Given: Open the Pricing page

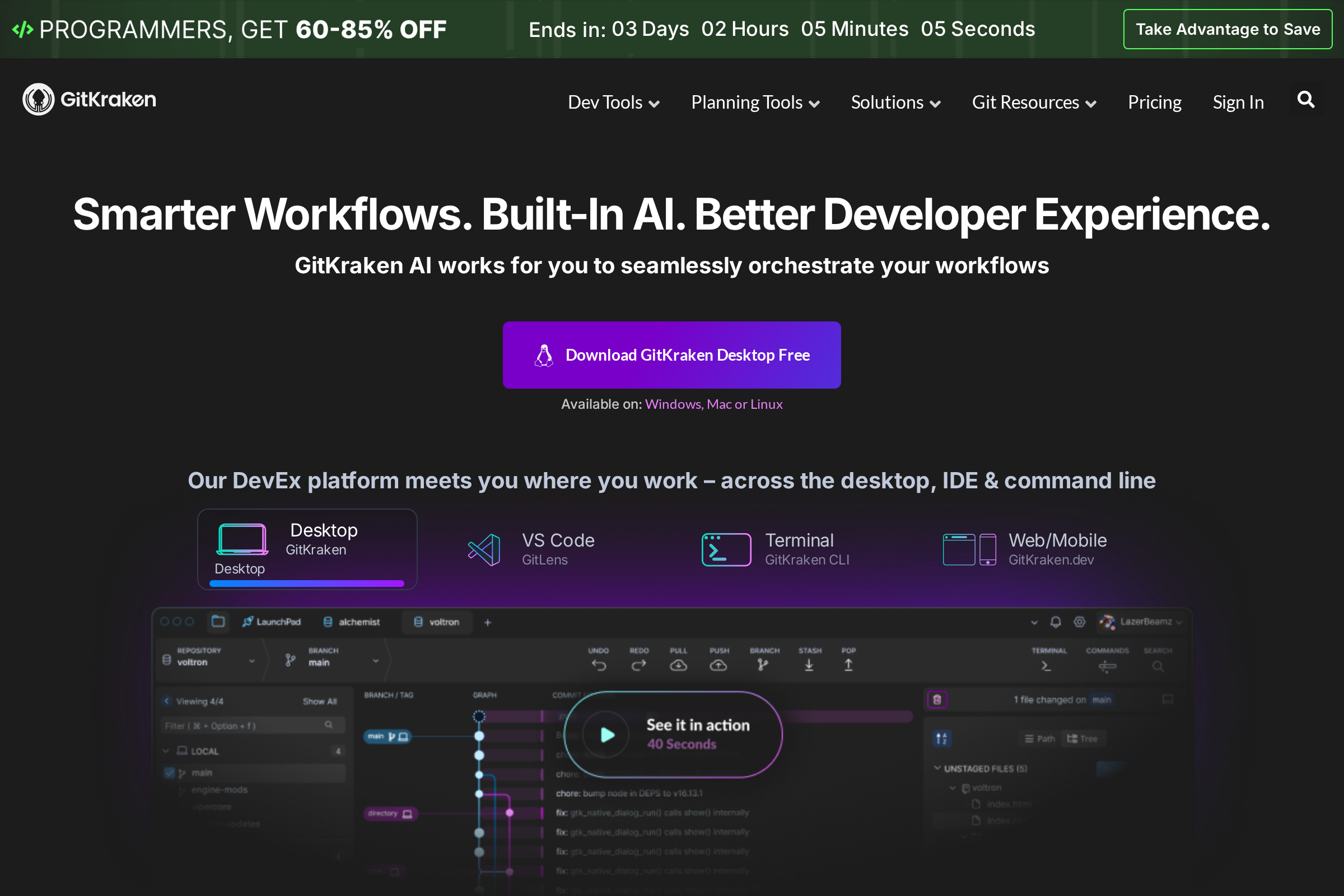Looking at the screenshot, I should [1154, 102].
